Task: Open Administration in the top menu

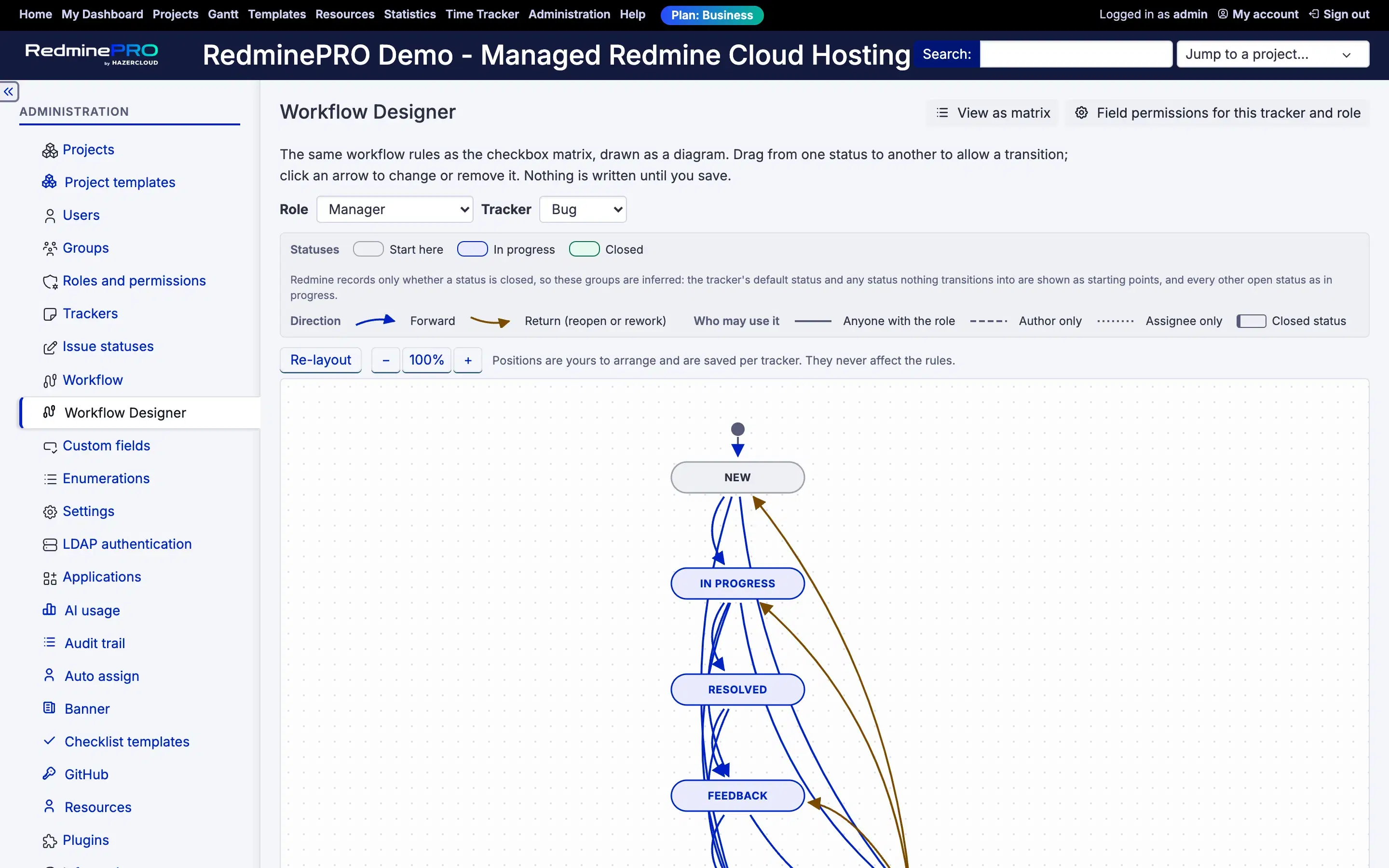Action: 569,14
